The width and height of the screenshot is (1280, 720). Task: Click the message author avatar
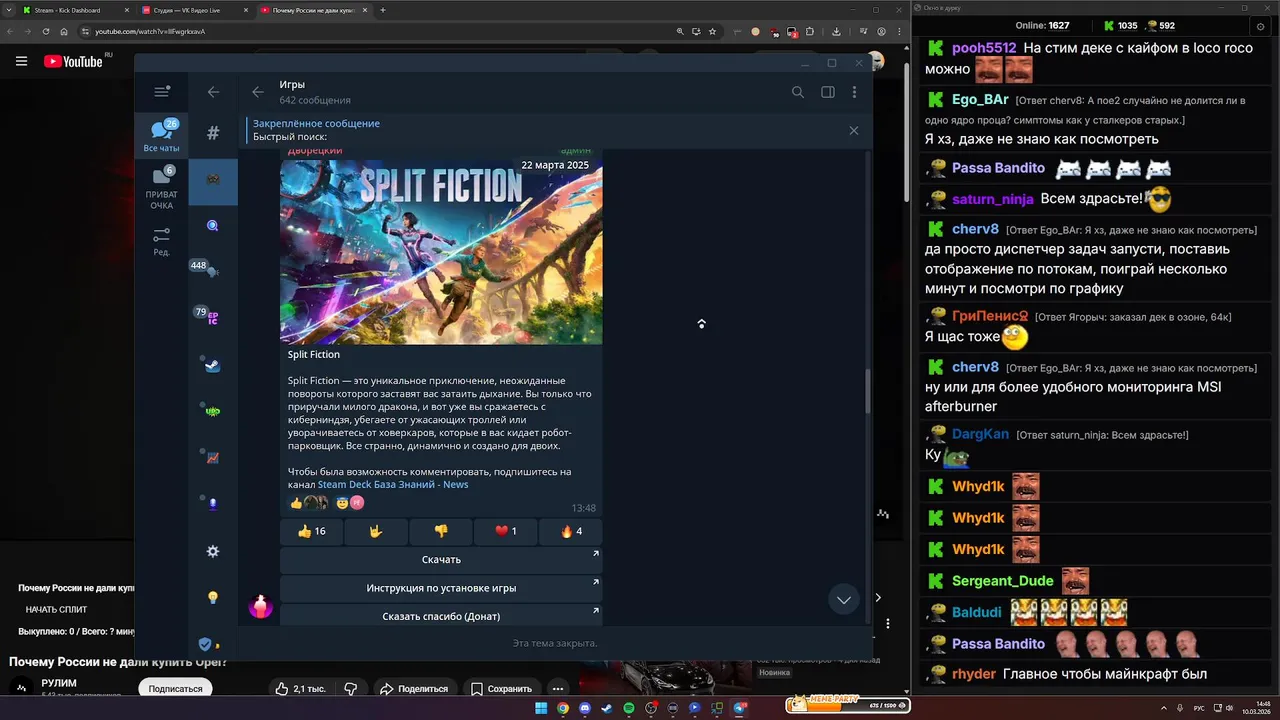261,605
